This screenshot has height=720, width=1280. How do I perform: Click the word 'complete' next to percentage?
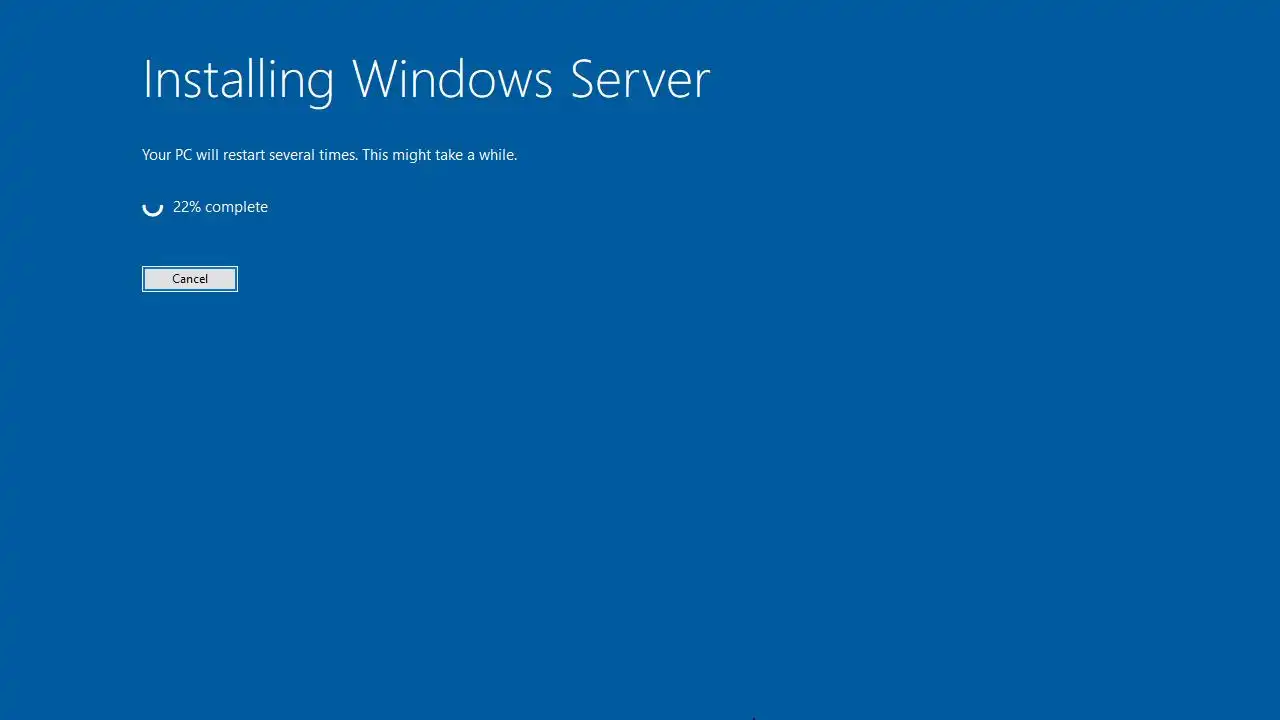[236, 207]
